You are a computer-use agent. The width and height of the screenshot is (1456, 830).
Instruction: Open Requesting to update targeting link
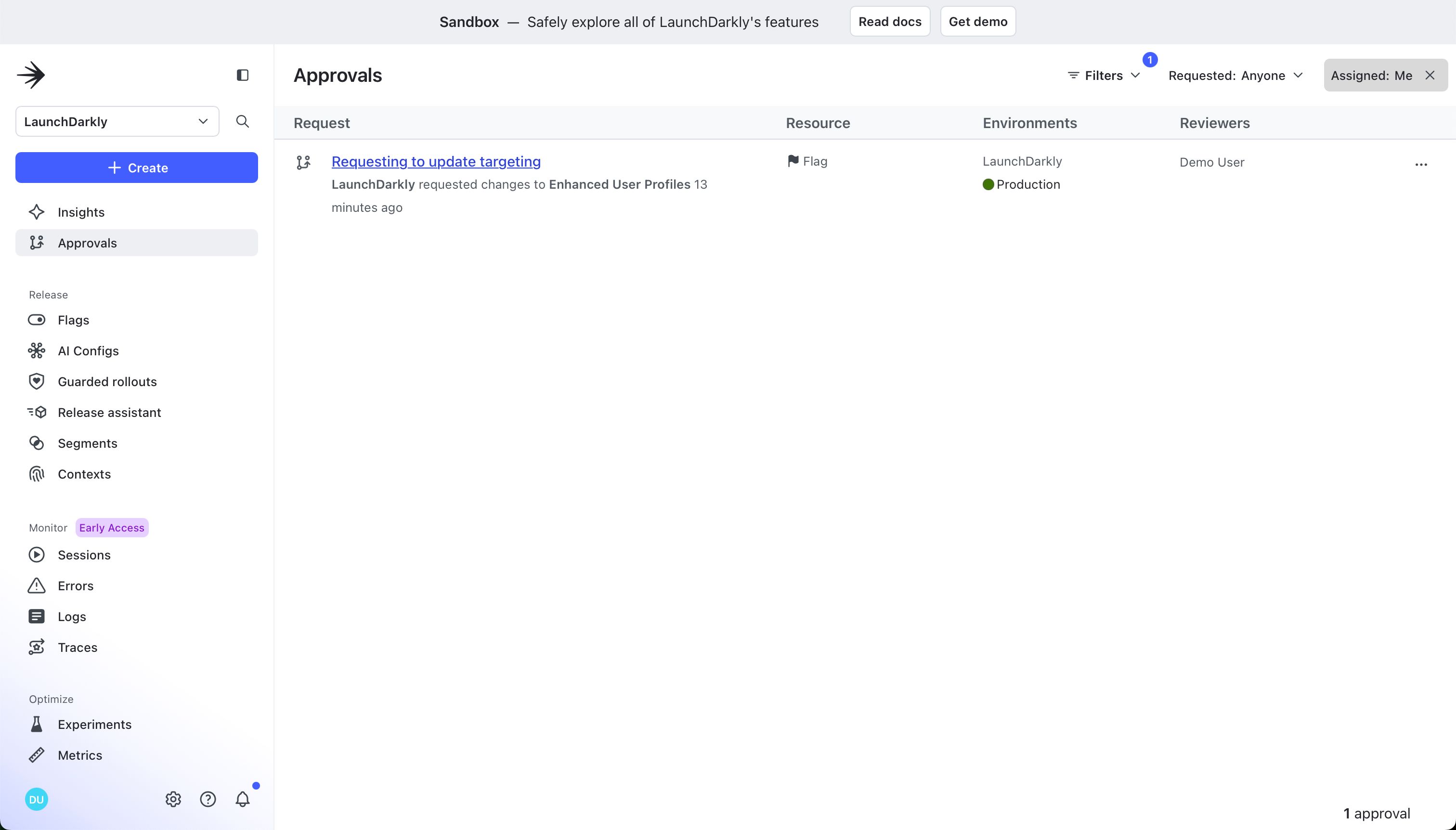[436, 161]
